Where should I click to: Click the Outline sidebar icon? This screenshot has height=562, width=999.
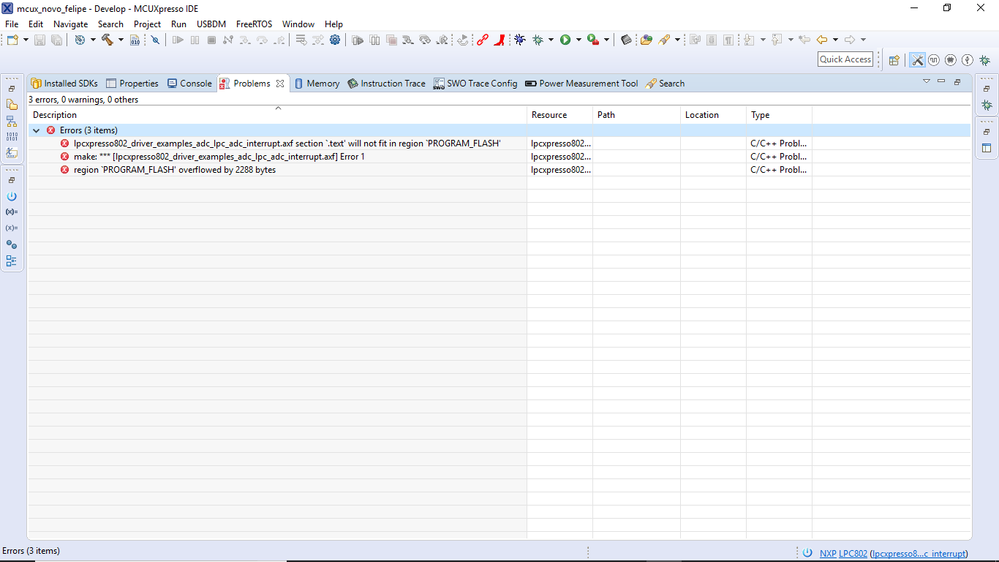(x=11, y=261)
